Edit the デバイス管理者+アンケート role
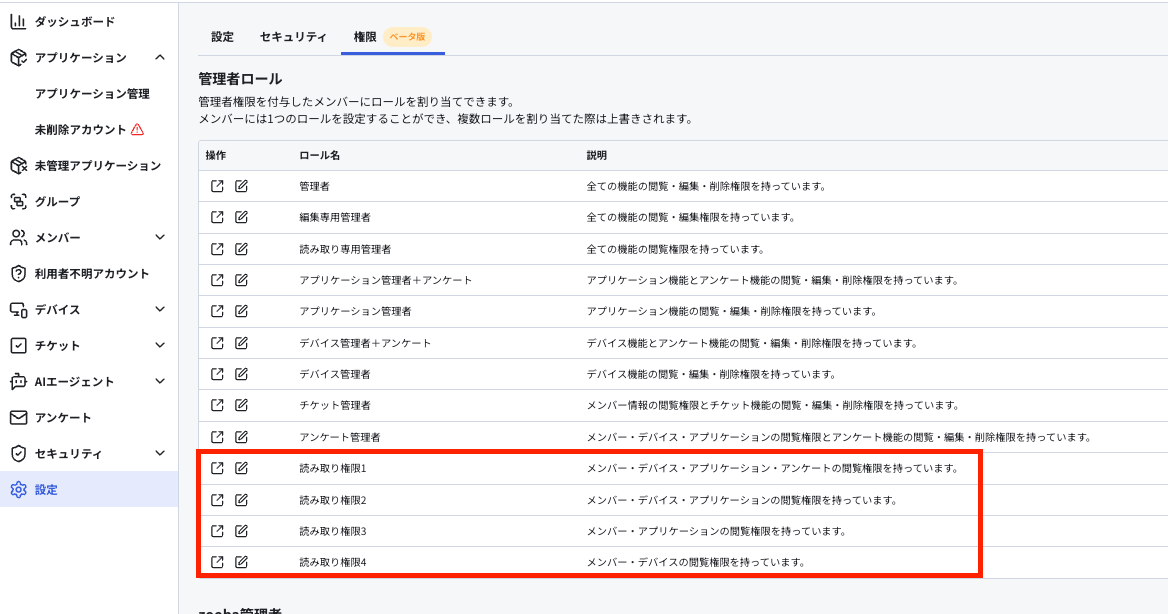1168x614 pixels. pyautogui.click(x=241, y=343)
